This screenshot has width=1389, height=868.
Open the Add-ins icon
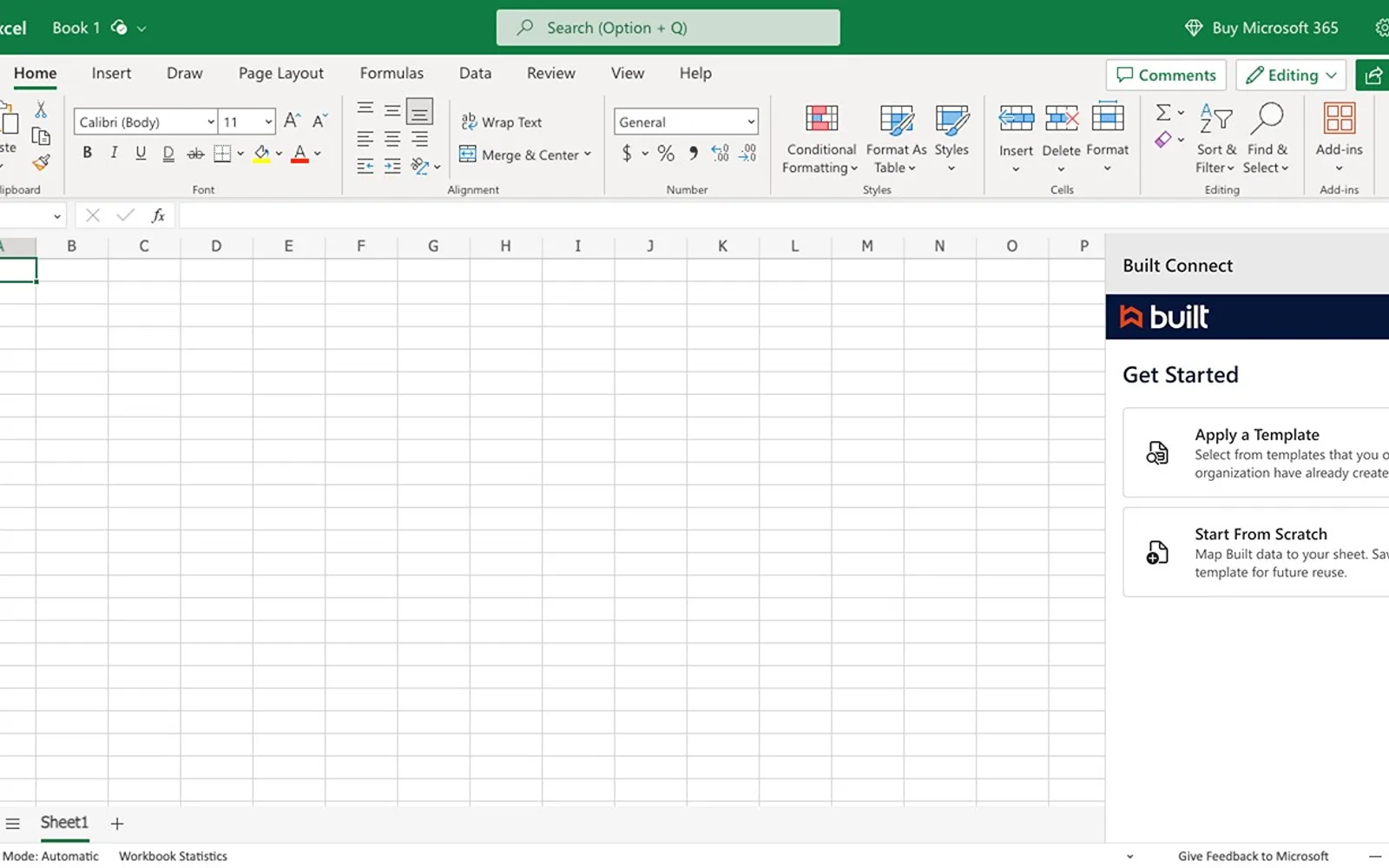pos(1340,119)
